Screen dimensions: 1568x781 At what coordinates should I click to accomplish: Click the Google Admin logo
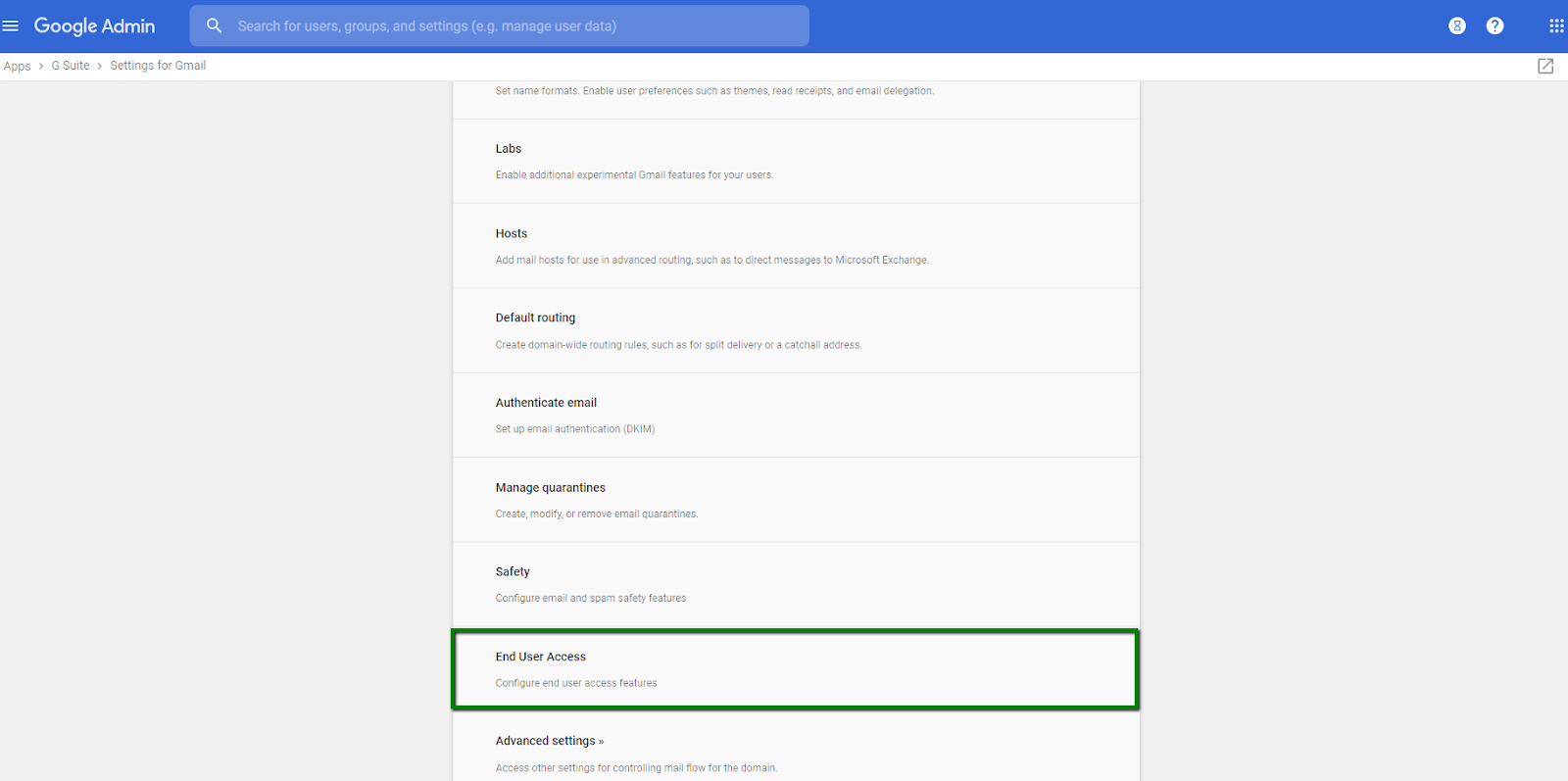coord(94,26)
